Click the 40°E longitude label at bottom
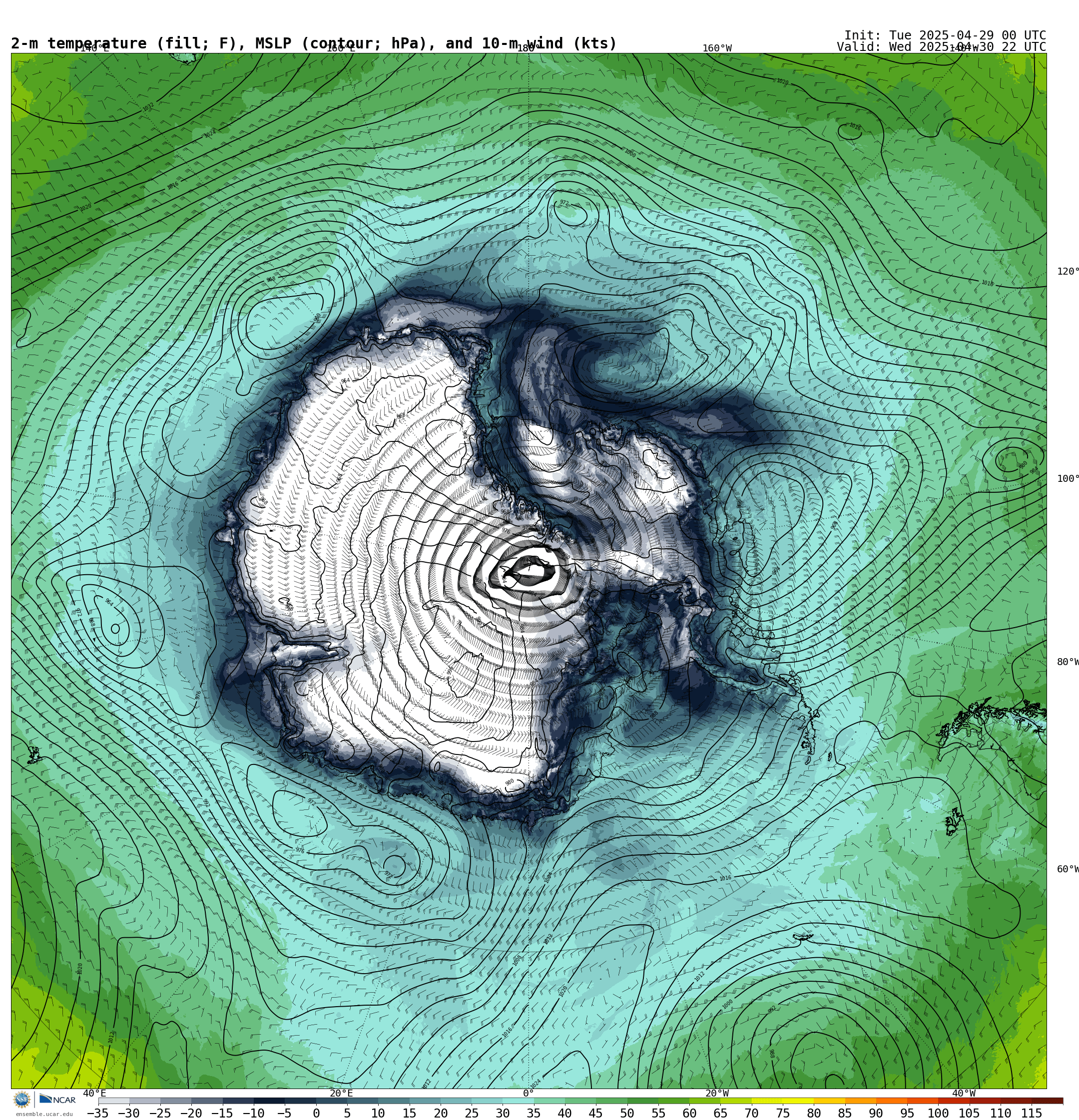1079x1120 pixels. 94,1093
